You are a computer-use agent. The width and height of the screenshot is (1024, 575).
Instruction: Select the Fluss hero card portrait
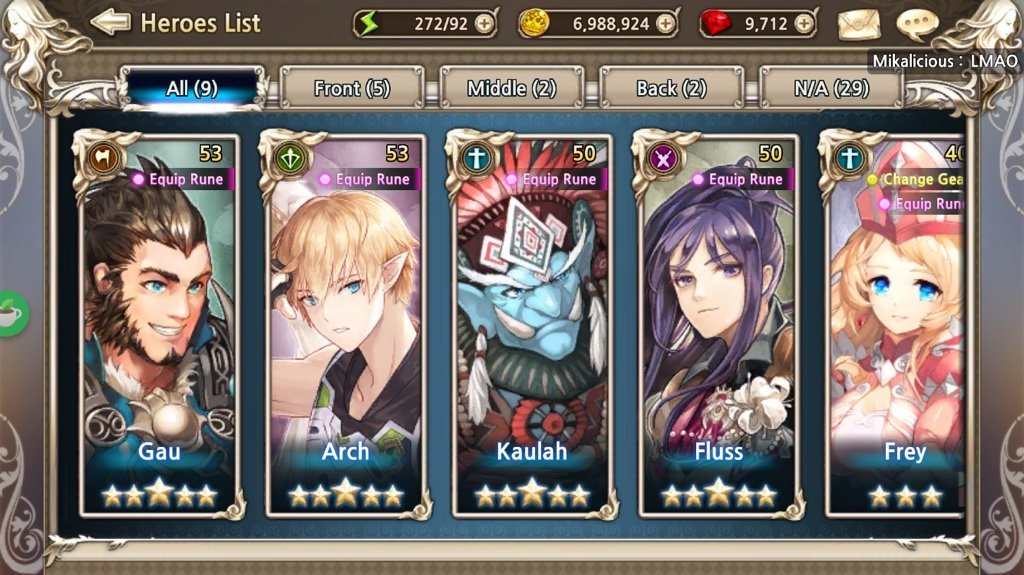718,325
